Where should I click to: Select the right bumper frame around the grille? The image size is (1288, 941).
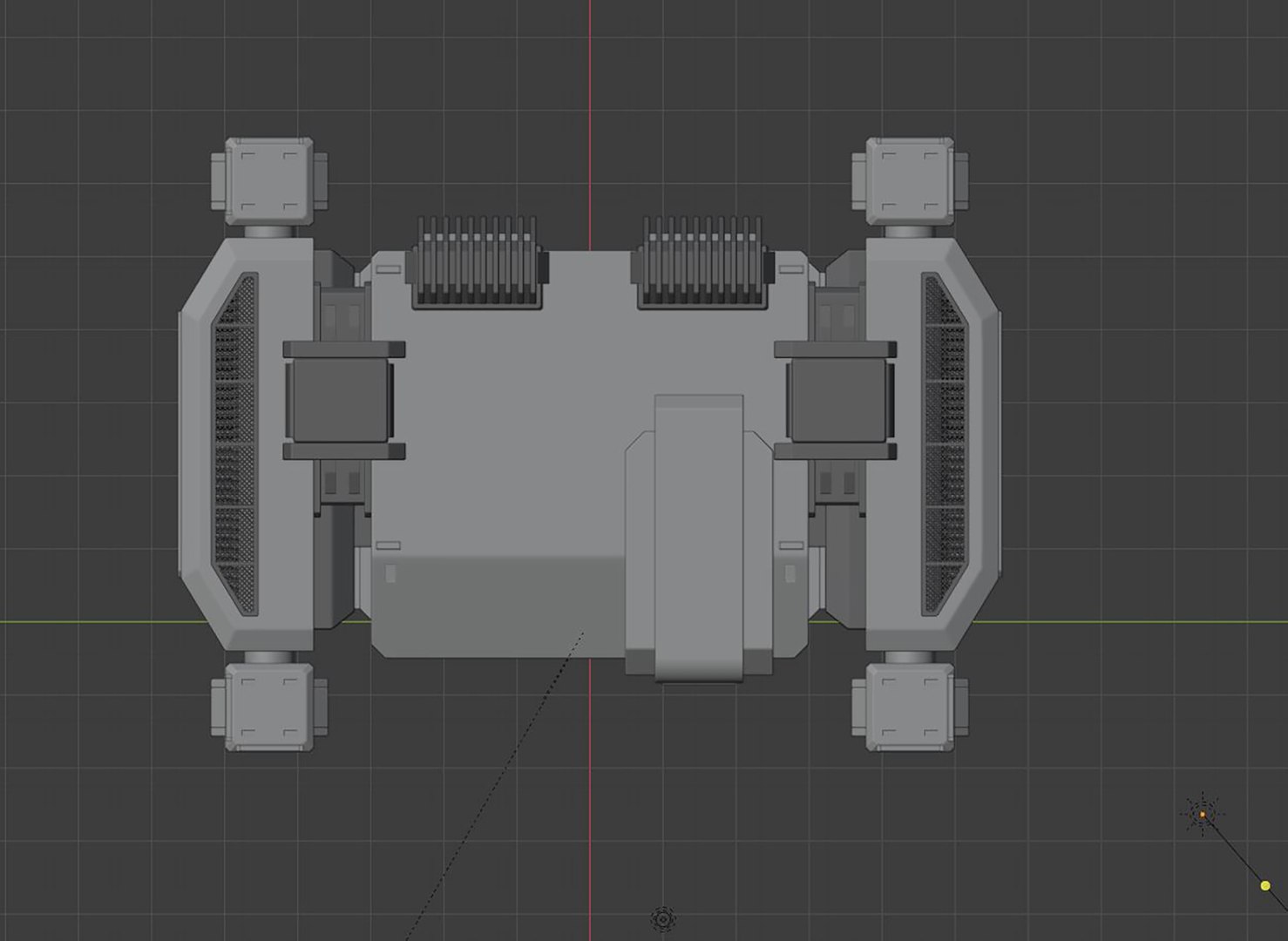click(933, 443)
